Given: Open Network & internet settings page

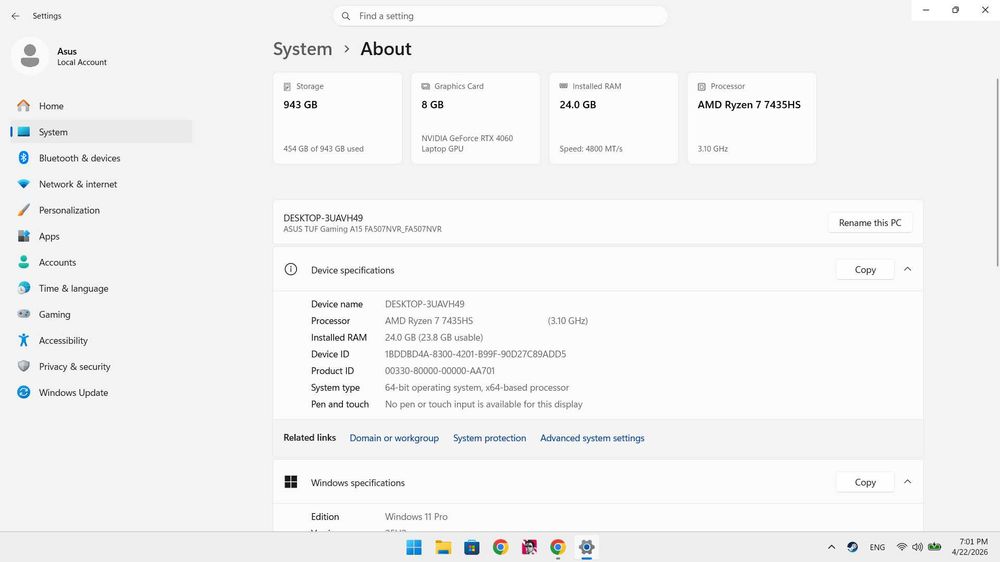Looking at the screenshot, I should [x=101, y=184].
